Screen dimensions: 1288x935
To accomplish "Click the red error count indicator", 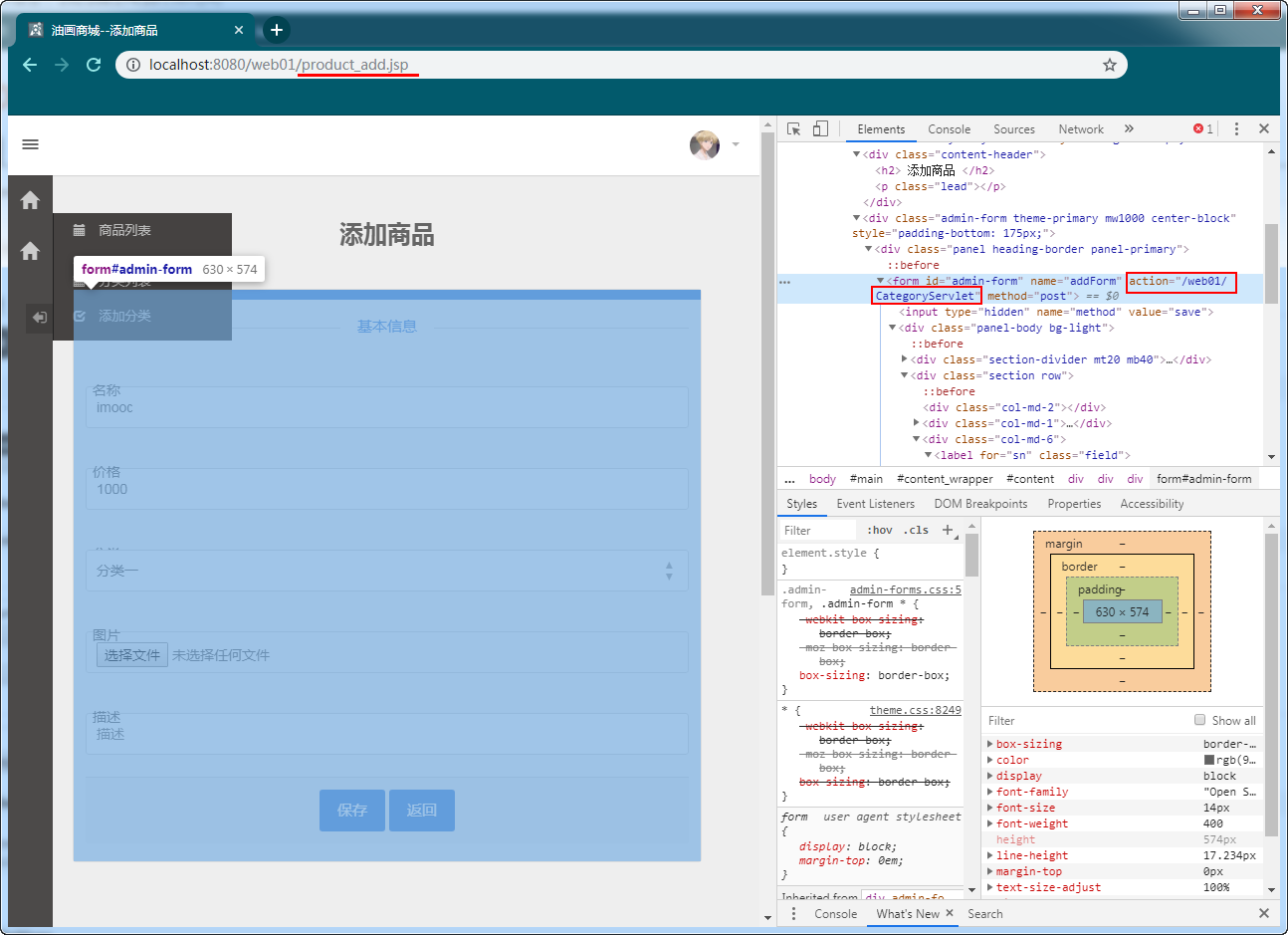I will 1203,129.
